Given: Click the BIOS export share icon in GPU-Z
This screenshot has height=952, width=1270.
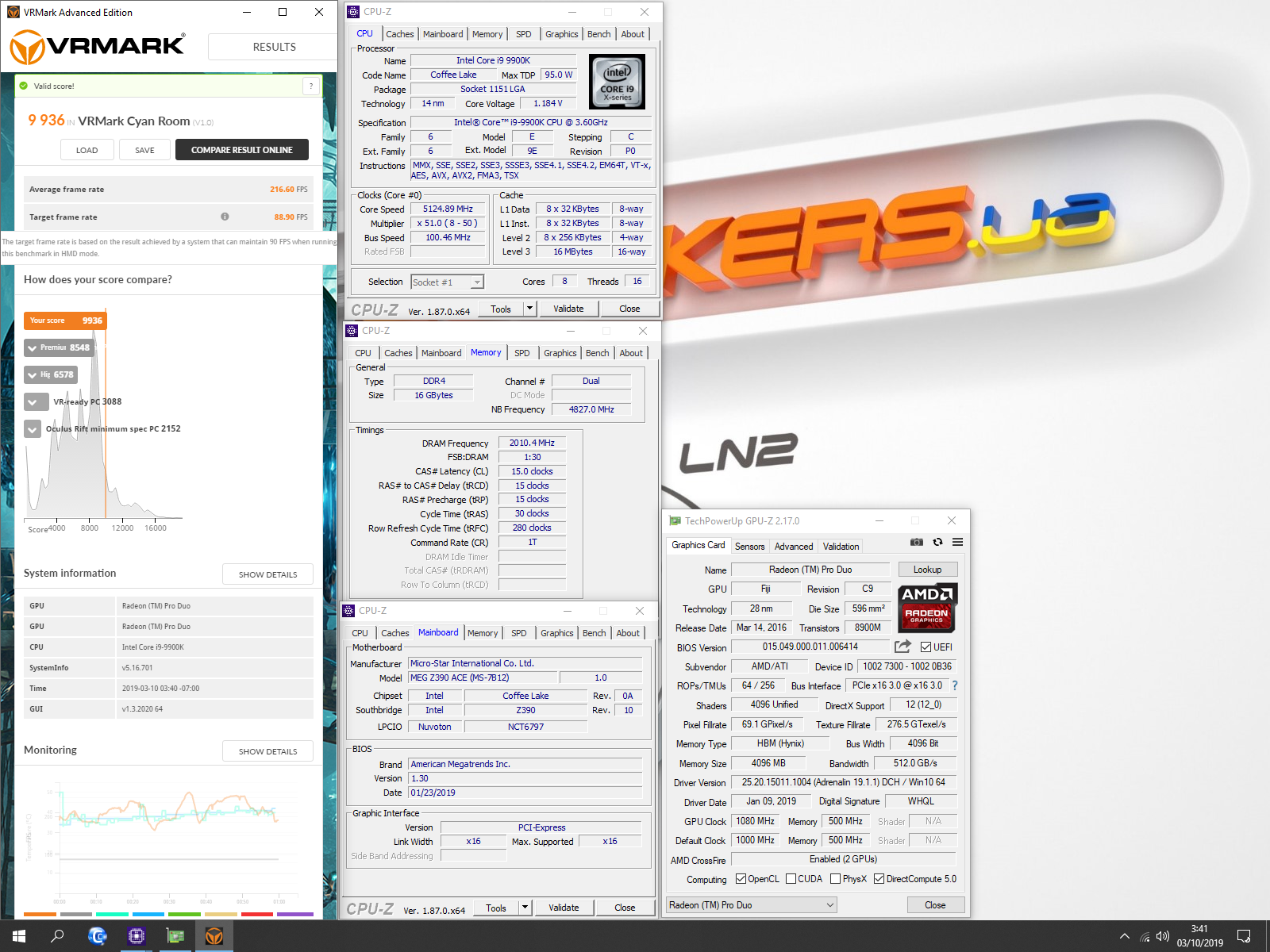Looking at the screenshot, I should (x=902, y=647).
